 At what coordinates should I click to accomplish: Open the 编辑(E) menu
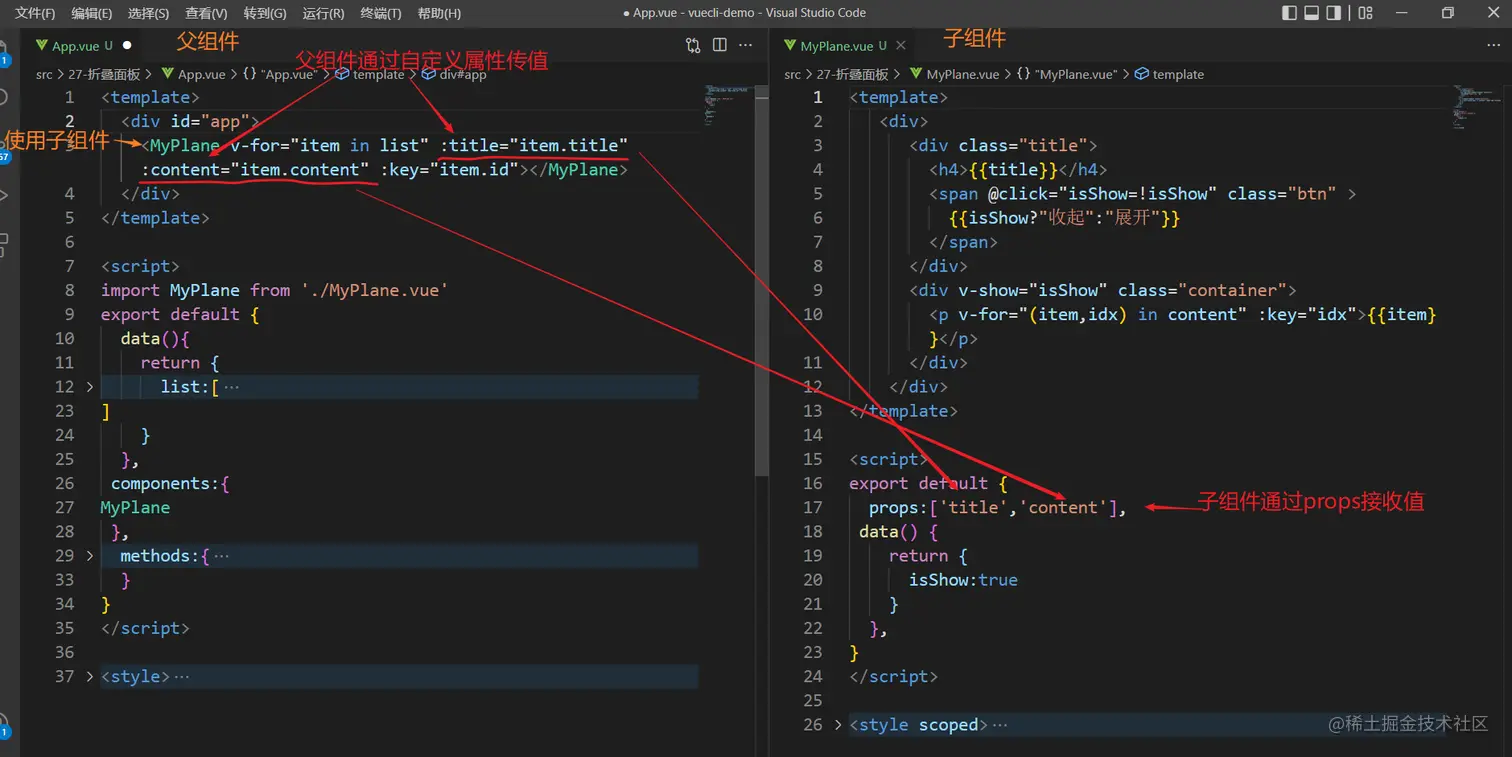point(92,13)
